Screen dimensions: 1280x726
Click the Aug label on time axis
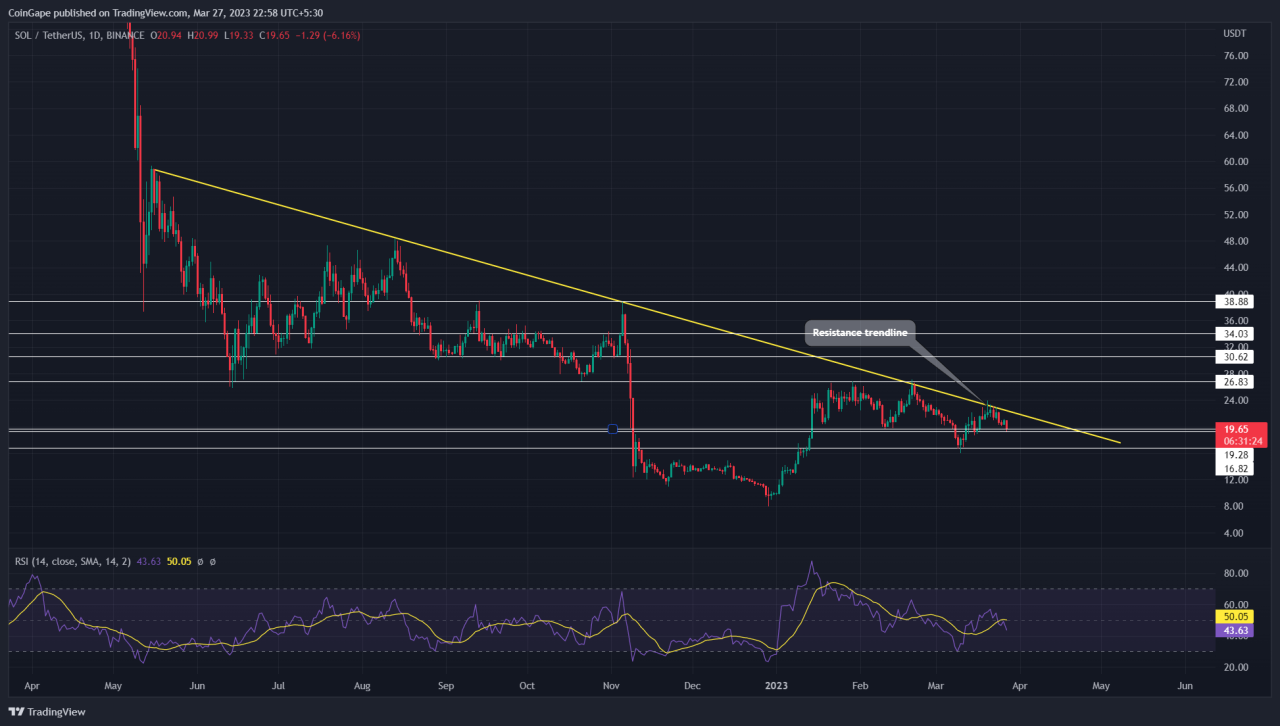pos(362,687)
